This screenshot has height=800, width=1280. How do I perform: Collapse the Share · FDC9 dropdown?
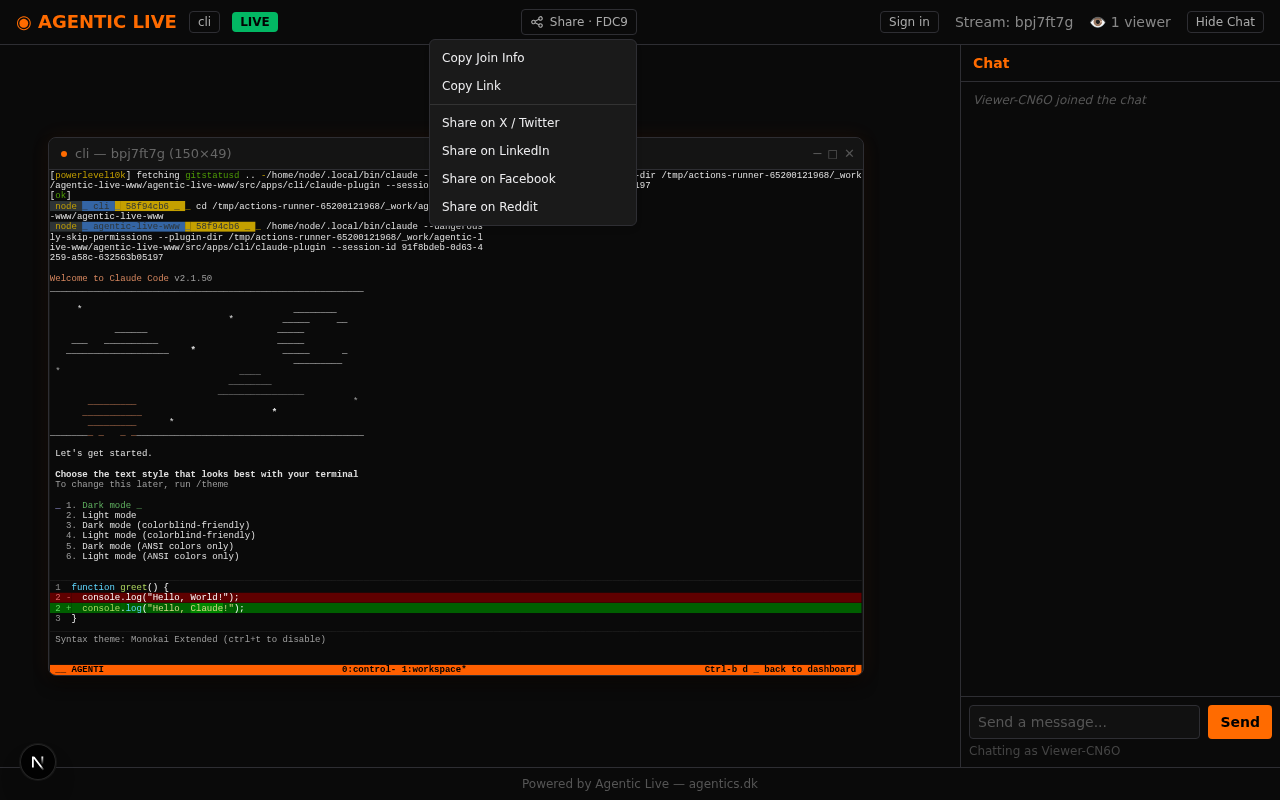click(579, 22)
